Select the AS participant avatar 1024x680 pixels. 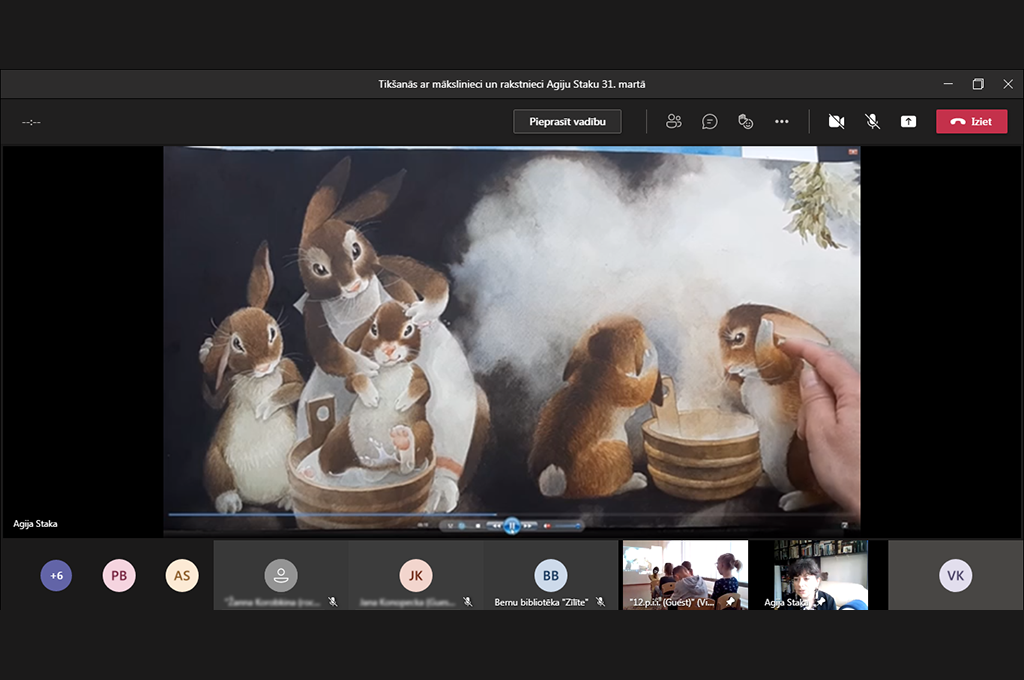click(182, 575)
